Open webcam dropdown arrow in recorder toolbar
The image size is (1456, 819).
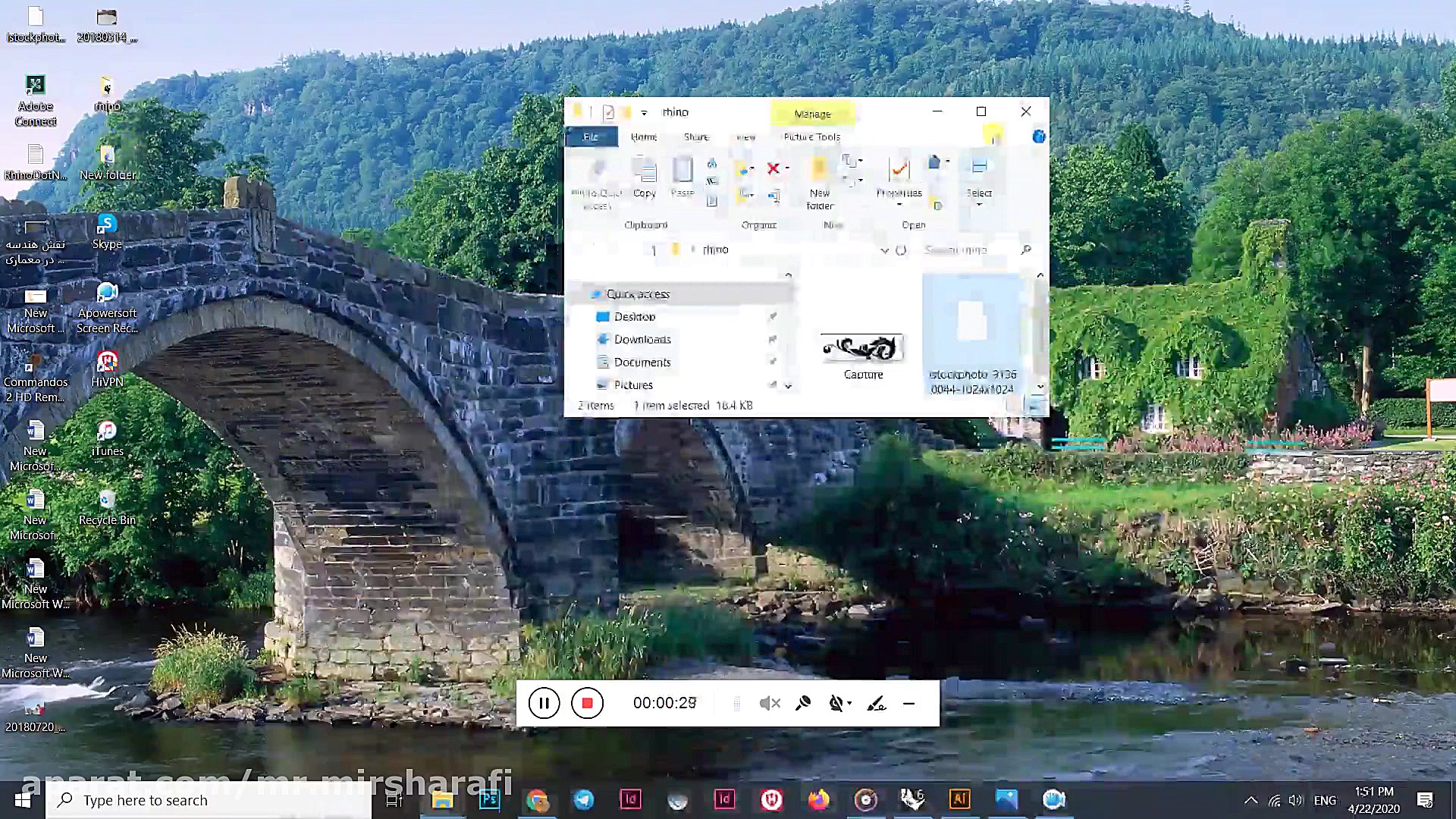pyautogui.click(x=849, y=703)
